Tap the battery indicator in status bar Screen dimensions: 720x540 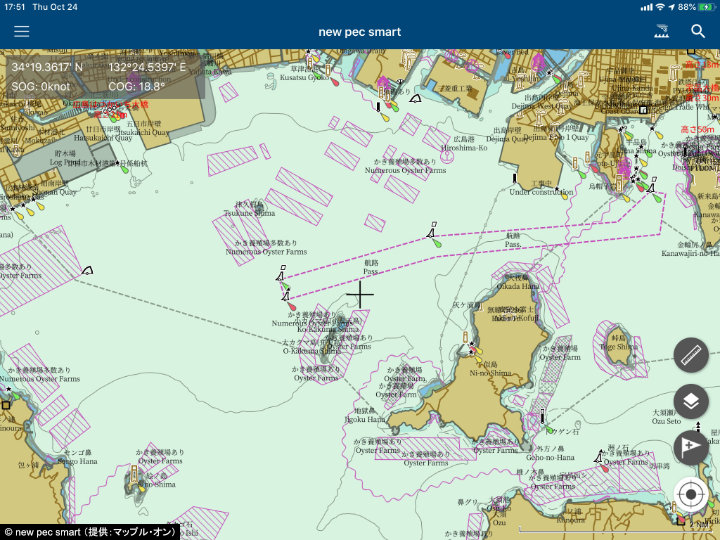pos(707,7)
